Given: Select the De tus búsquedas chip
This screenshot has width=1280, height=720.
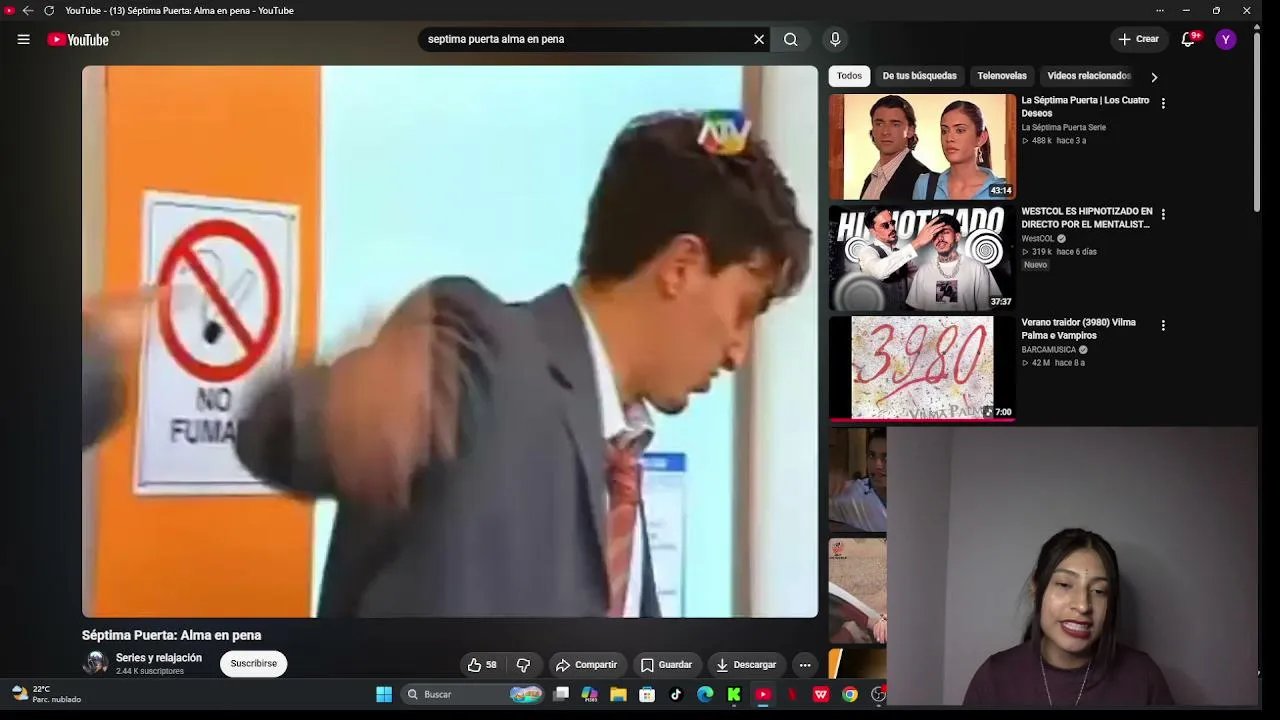Looking at the screenshot, I should pyautogui.click(x=919, y=76).
